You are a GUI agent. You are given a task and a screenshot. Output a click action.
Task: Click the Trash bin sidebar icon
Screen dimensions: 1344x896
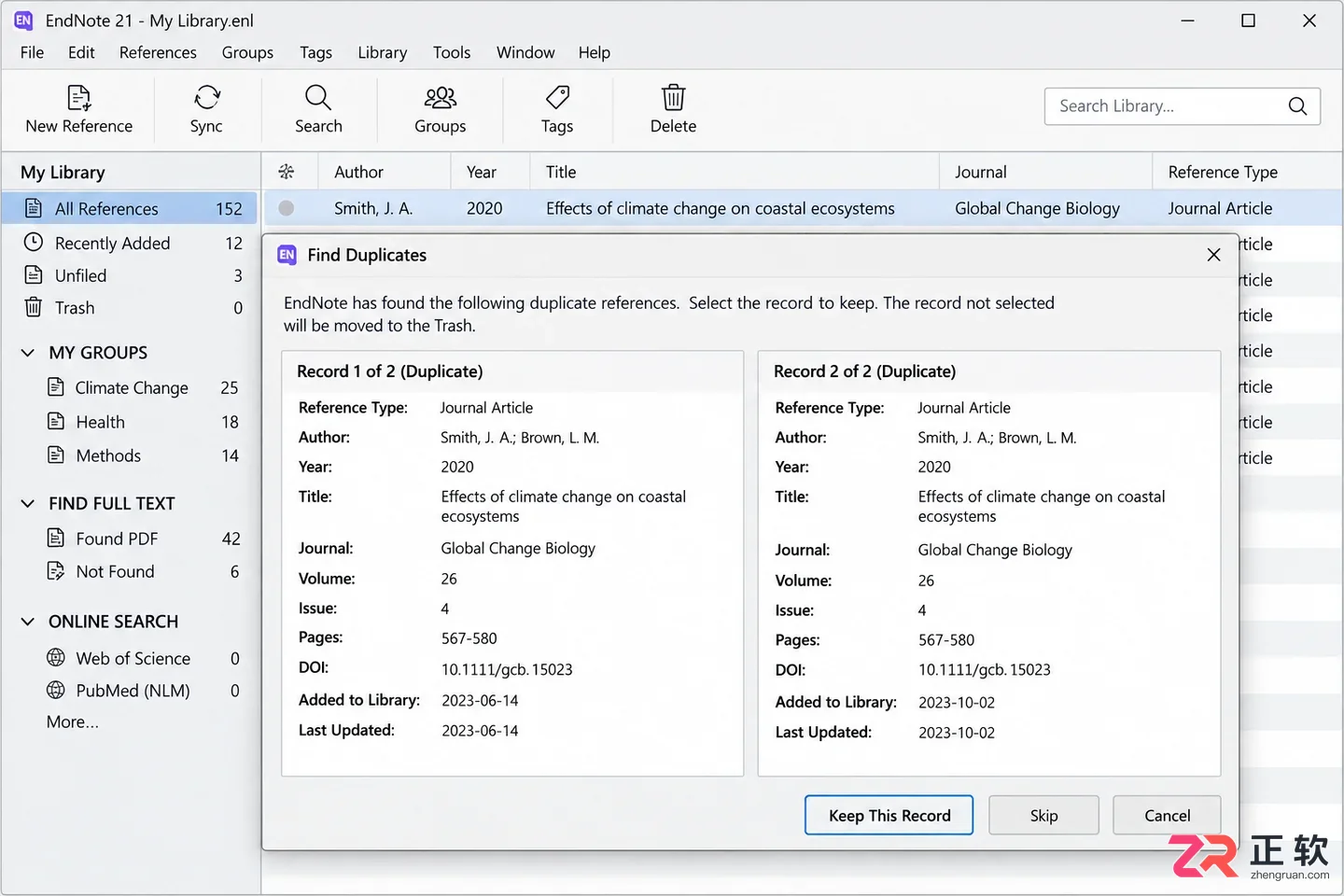click(x=34, y=307)
